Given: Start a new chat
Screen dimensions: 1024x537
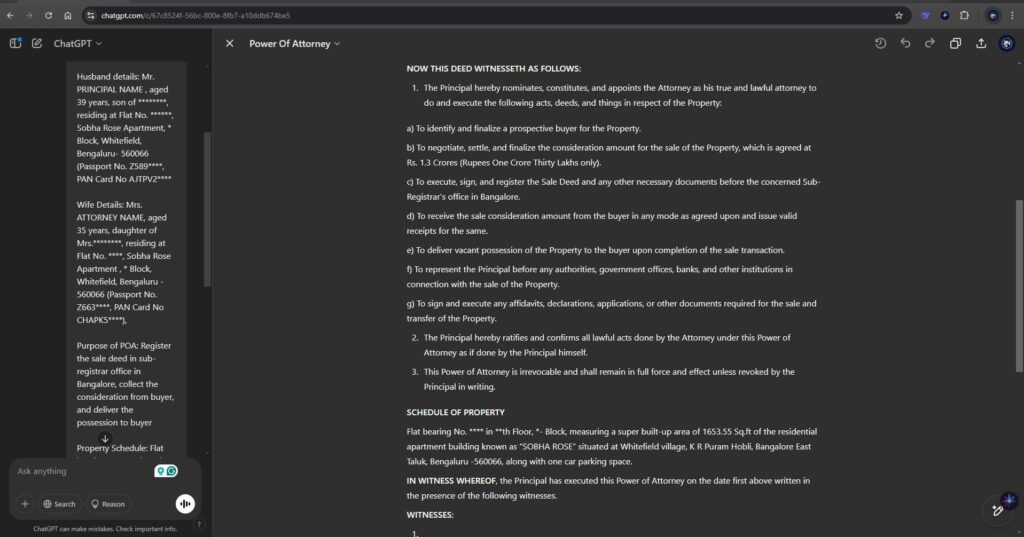Looking at the screenshot, I should 37,43.
